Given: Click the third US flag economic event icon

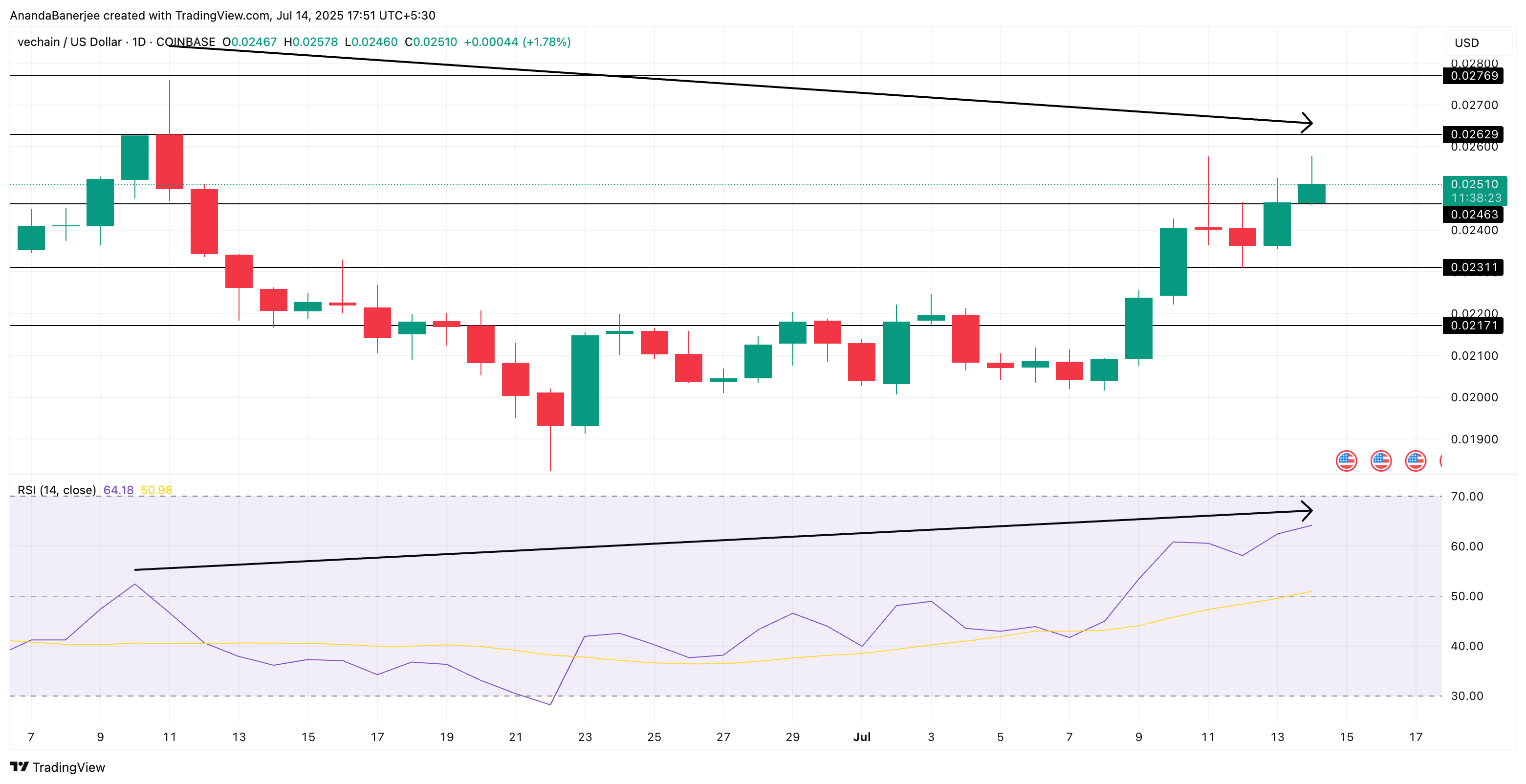Looking at the screenshot, I should [1415, 460].
